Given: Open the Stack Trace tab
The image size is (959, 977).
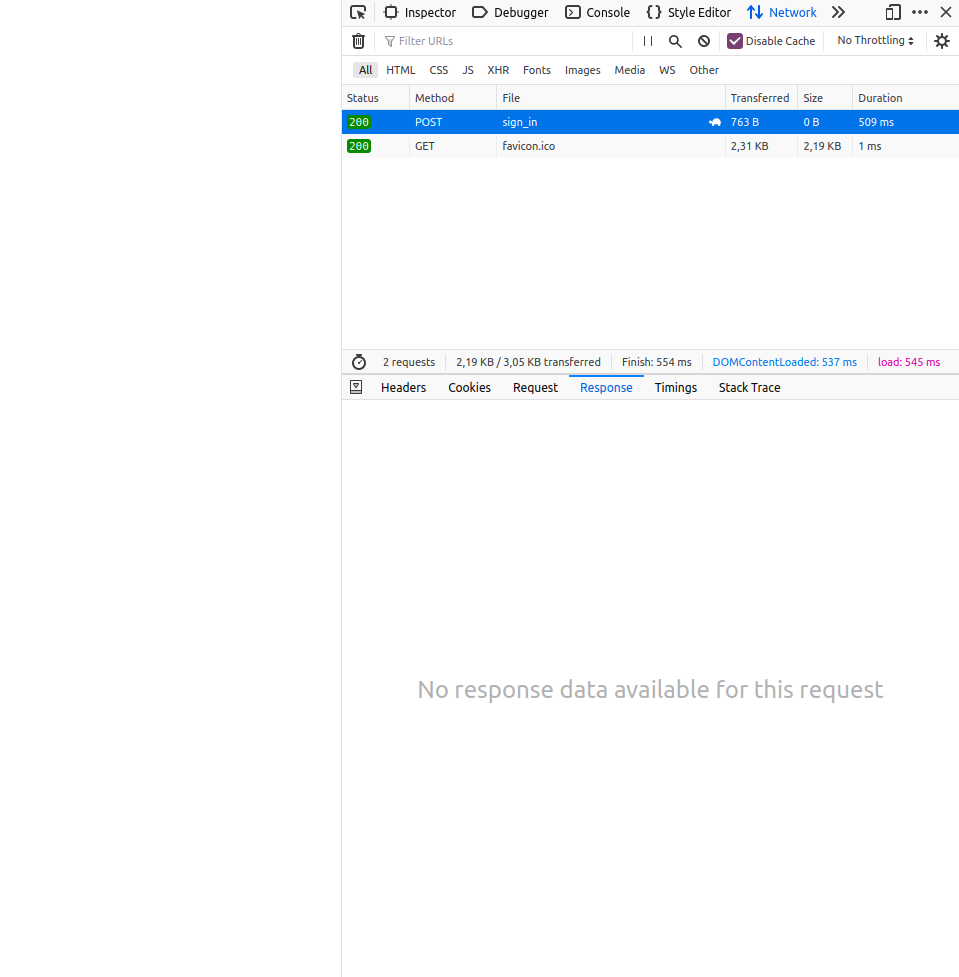Looking at the screenshot, I should click(748, 387).
